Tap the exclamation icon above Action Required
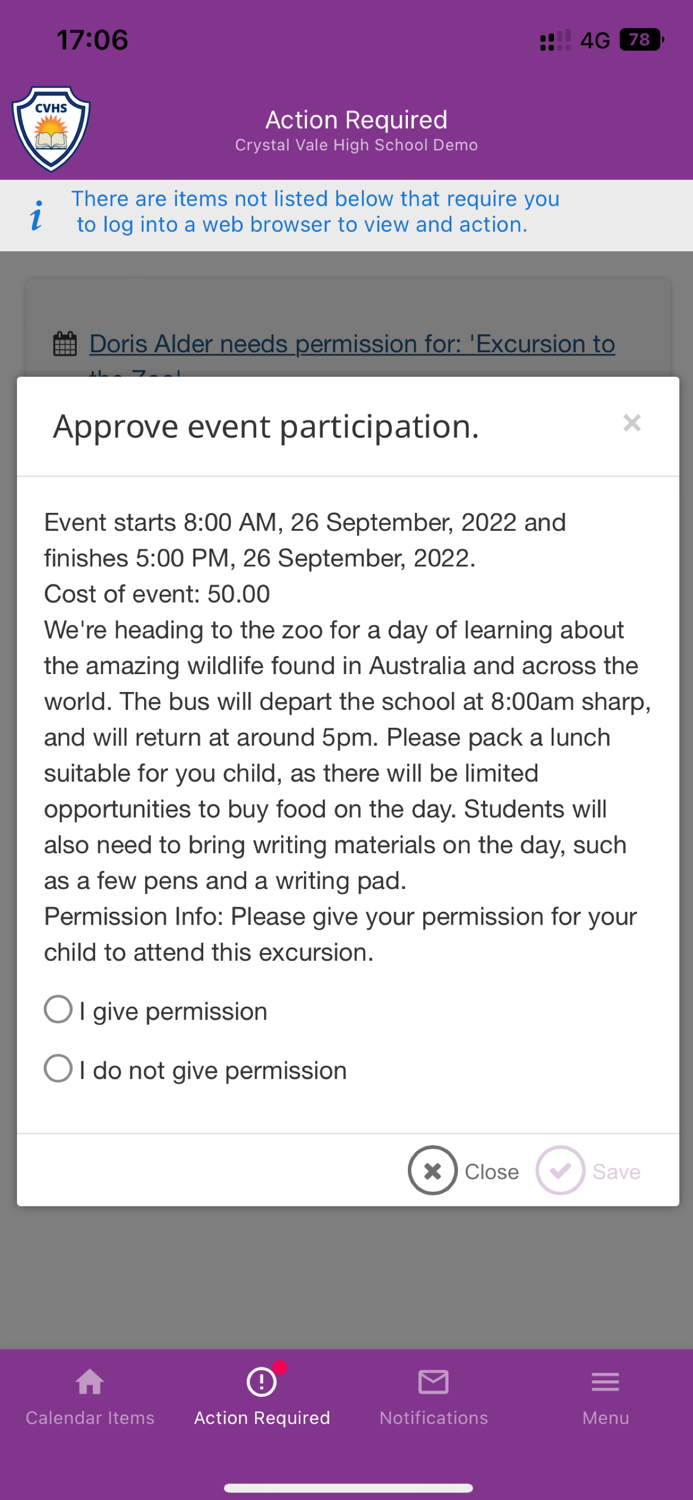This screenshot has height=1500, width=693. 261,1380
